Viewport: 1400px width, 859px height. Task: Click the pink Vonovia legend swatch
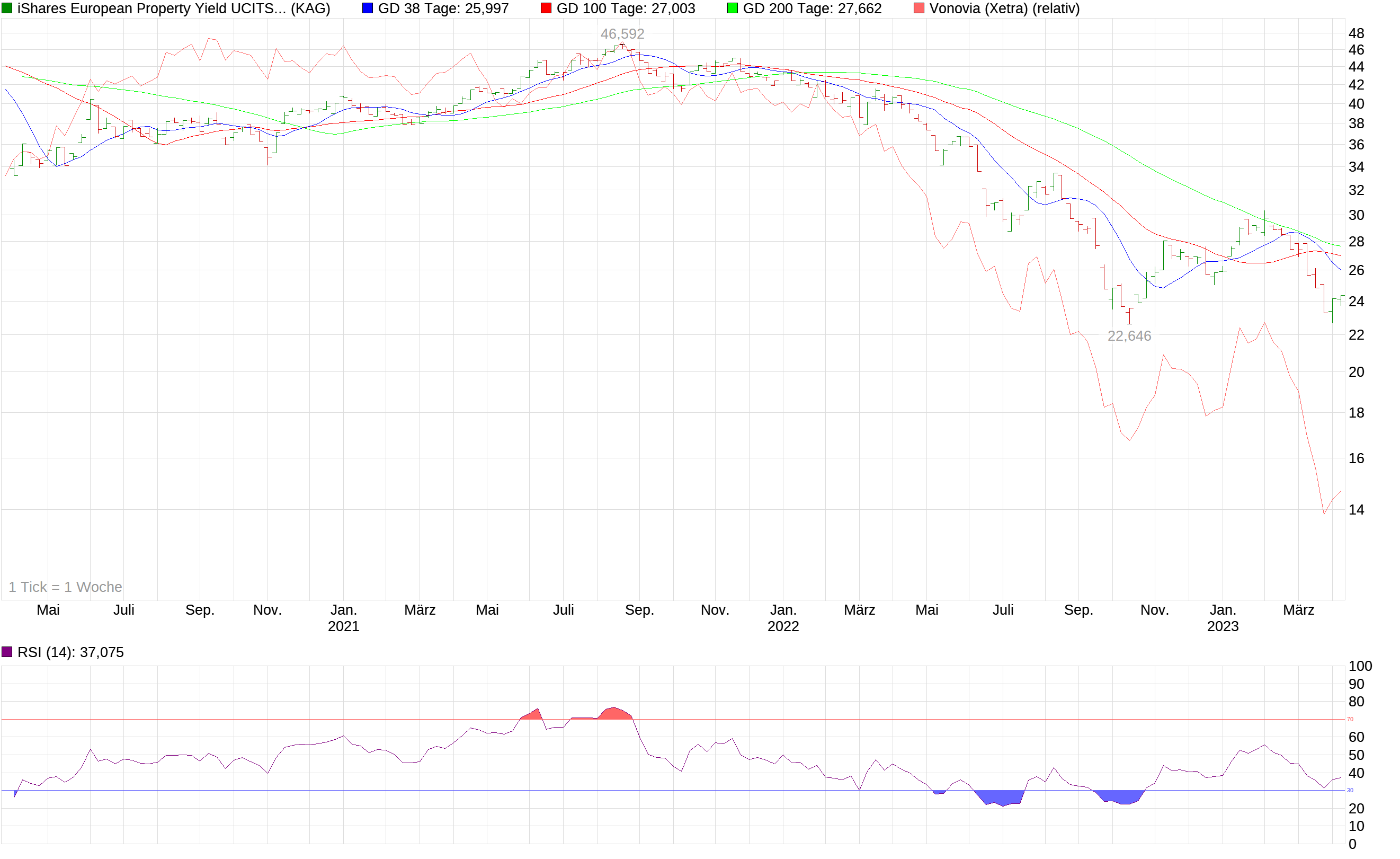pyautogui.click(x=919, y=8)
